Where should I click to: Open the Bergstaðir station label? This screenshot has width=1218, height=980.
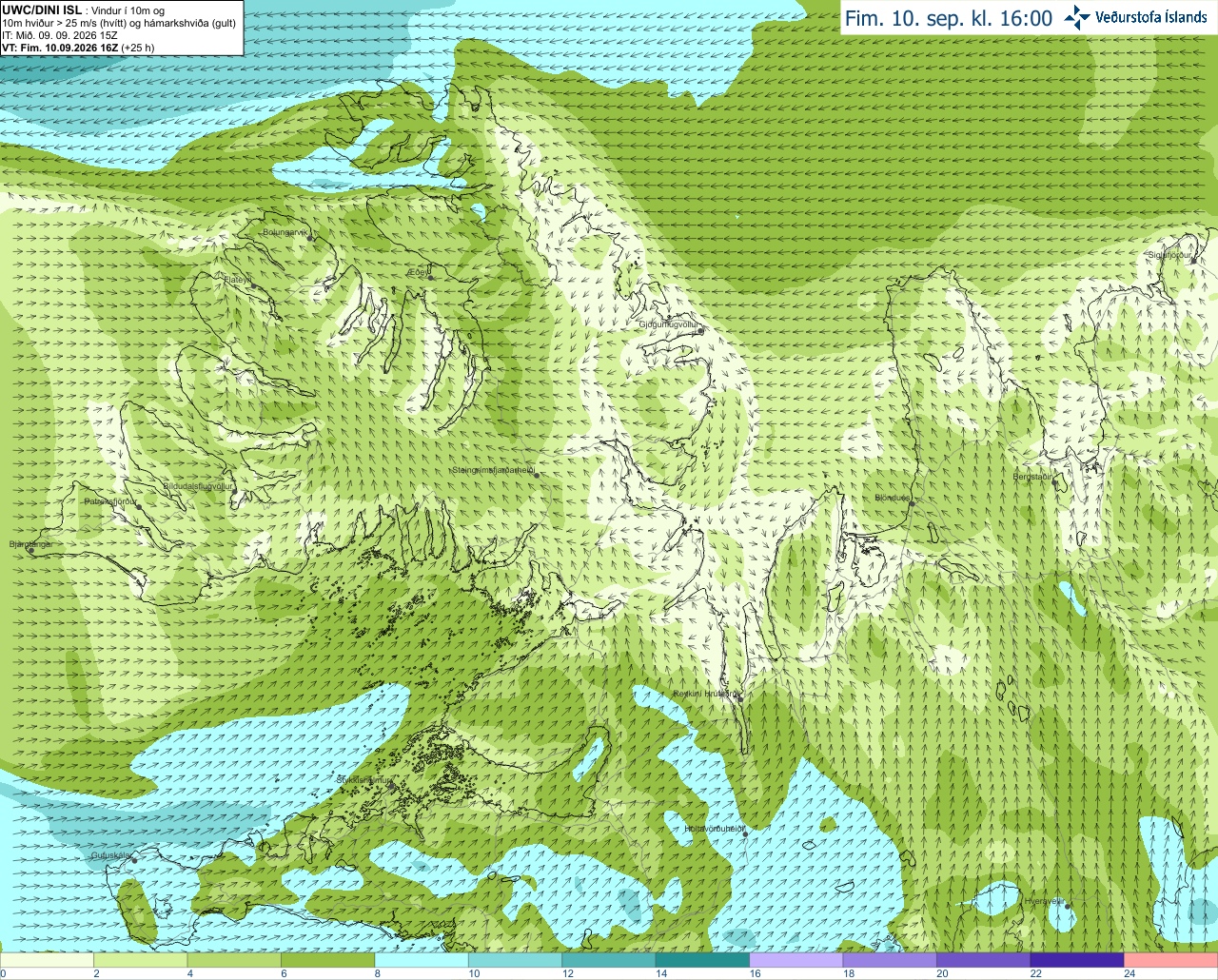(x=1032, y=477)
